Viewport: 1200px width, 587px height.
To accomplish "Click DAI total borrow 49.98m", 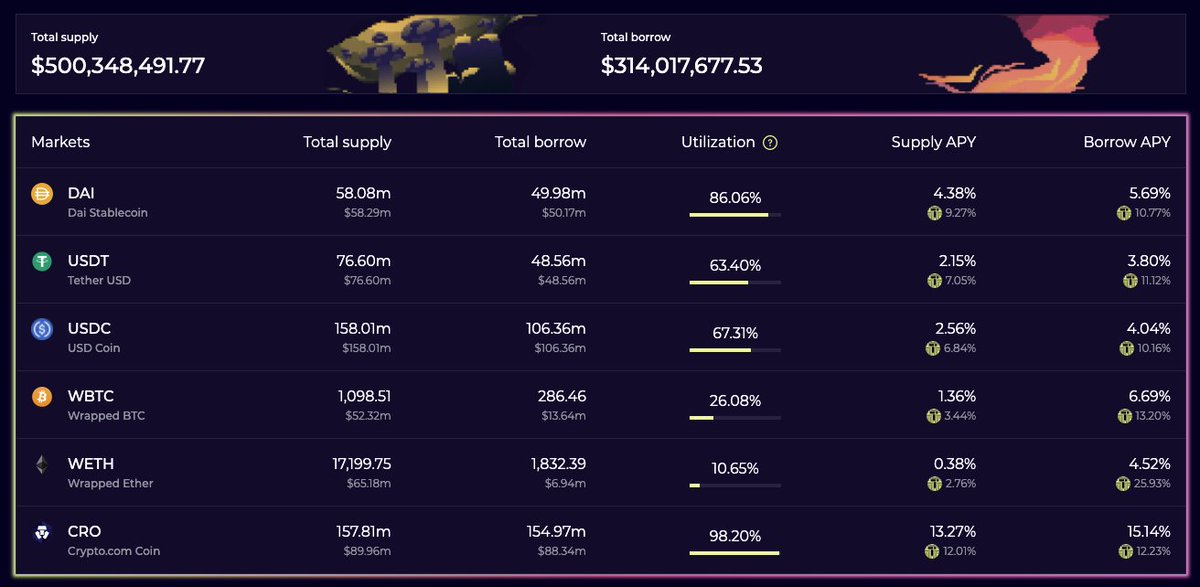I will coord(558,193).
